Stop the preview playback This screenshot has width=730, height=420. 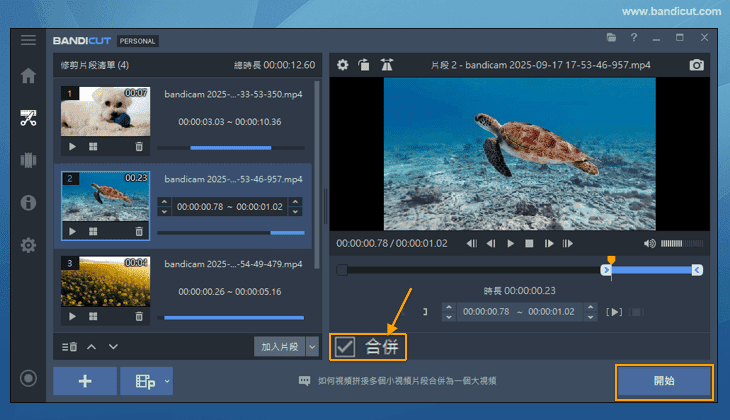(529, 244)
